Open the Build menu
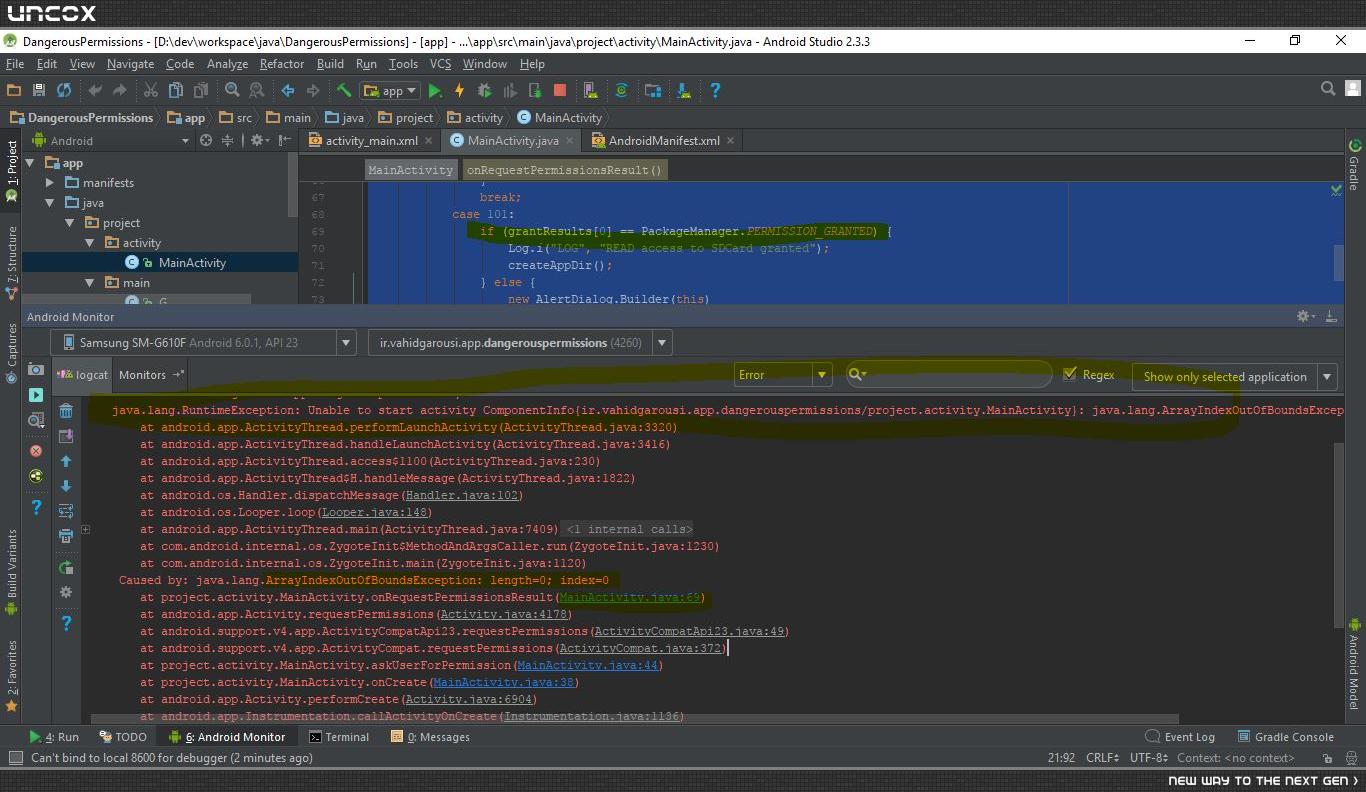This screenshot has width=1366, height=792. pyautogui.click(x=330, y=64)
